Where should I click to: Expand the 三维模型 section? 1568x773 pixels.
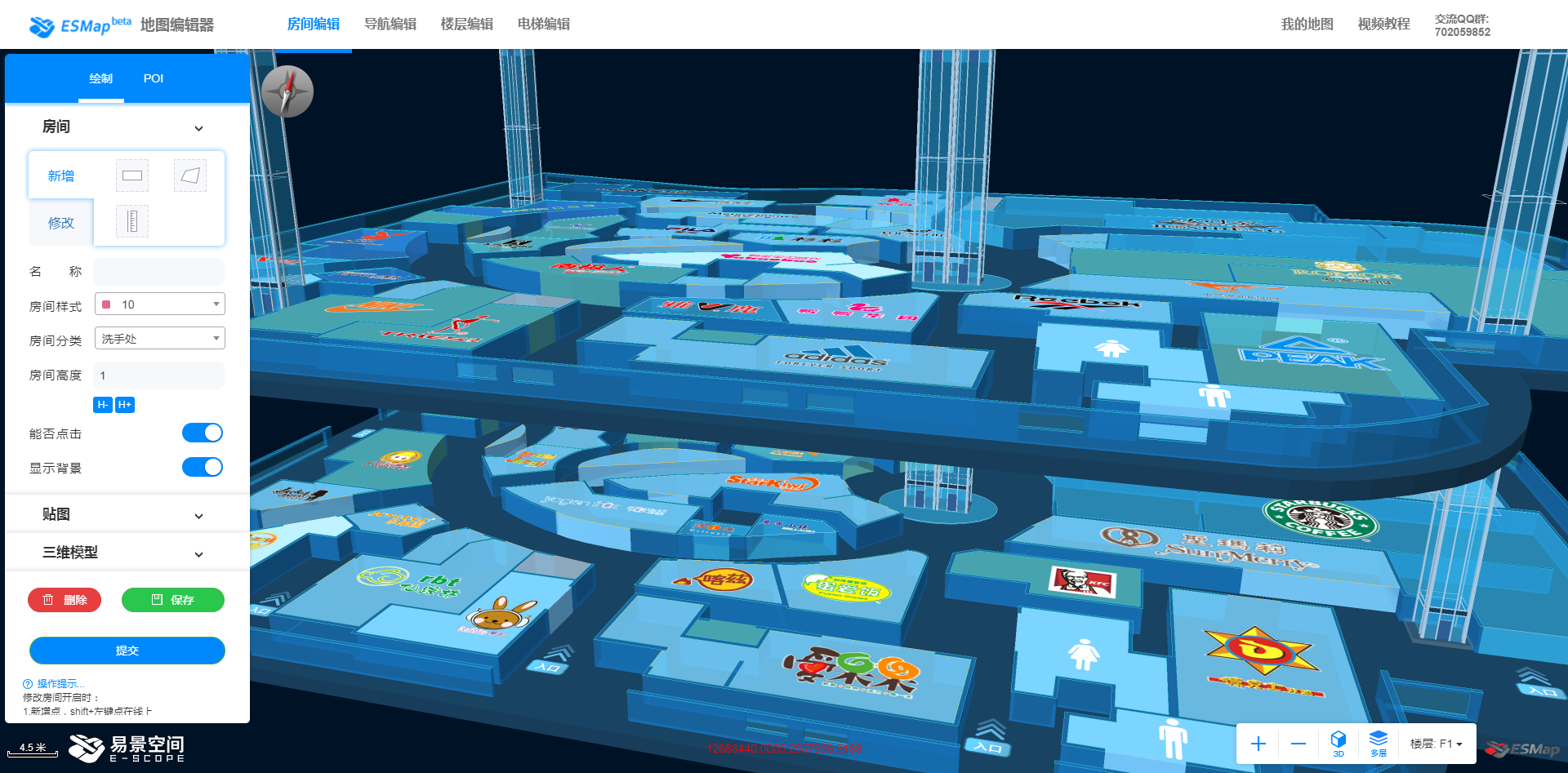[x=198, y=554]
